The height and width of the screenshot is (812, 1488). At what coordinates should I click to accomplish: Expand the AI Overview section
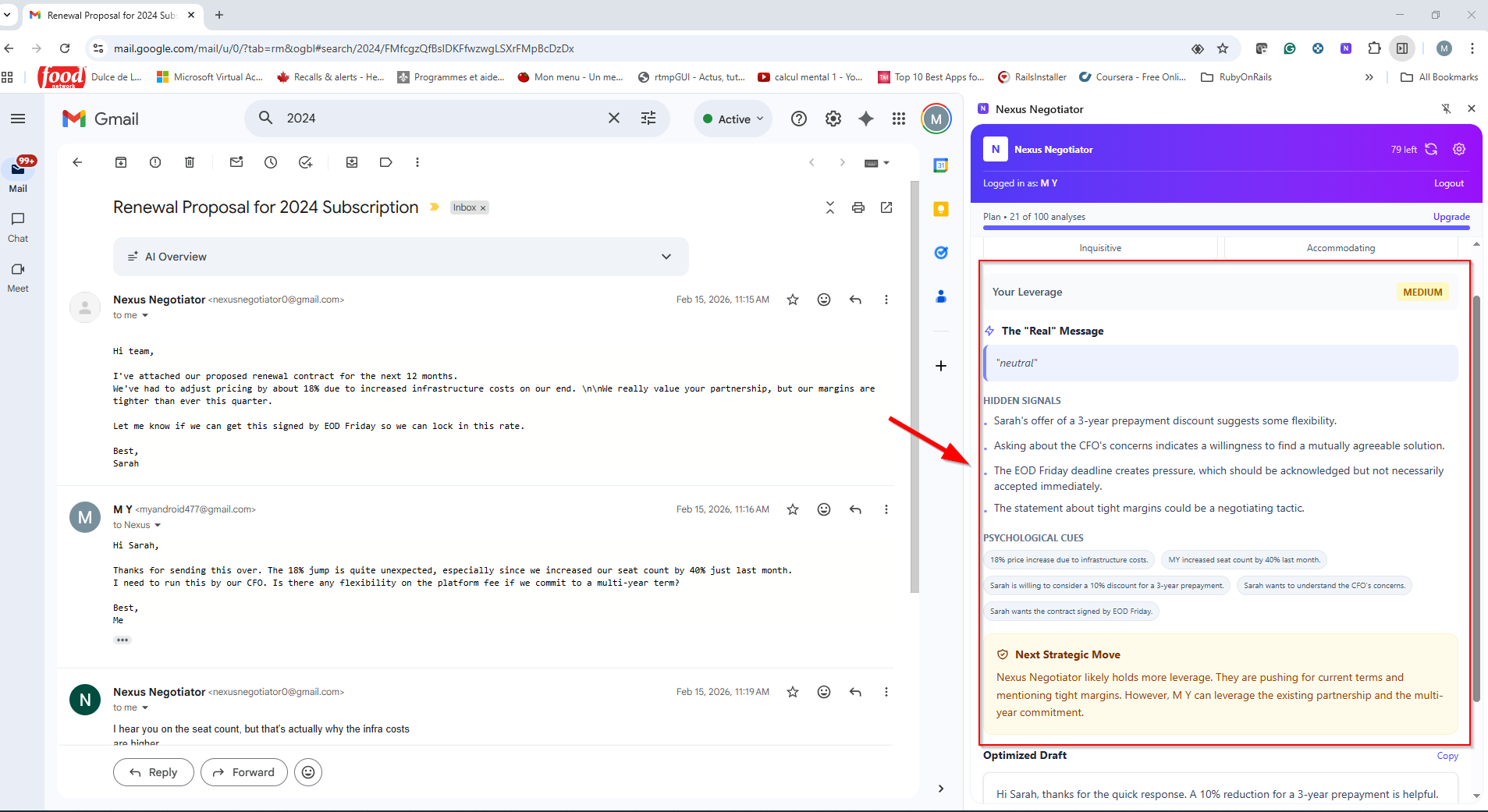tap(666, 257)
